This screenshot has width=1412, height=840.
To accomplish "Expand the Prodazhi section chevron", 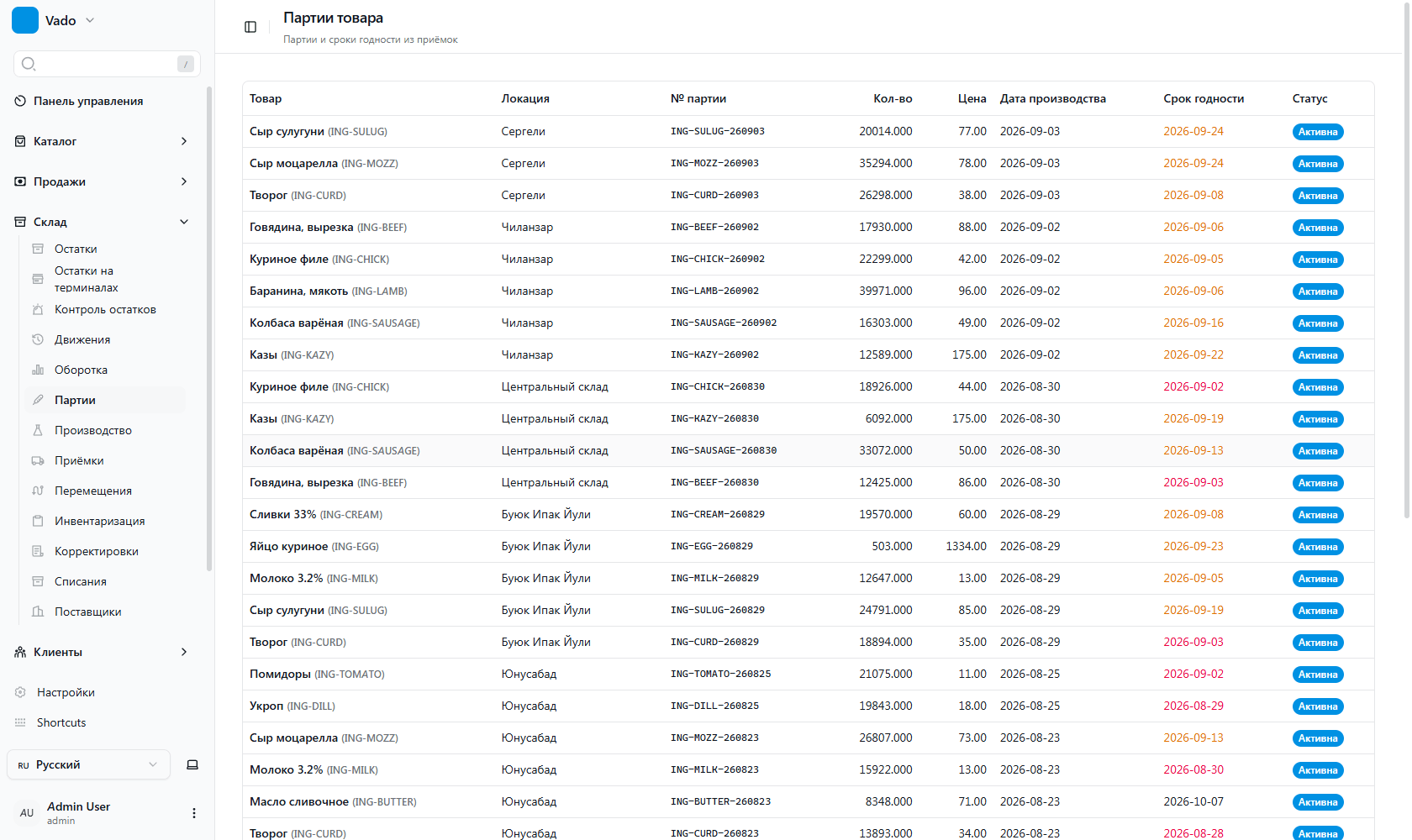I will (x=184, y=181).
